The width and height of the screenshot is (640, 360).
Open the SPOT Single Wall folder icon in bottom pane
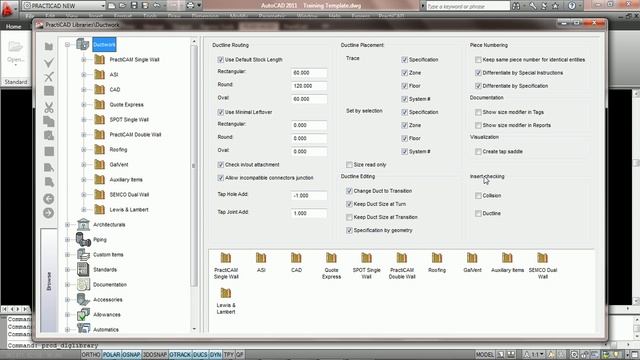[x=366, y=258]
